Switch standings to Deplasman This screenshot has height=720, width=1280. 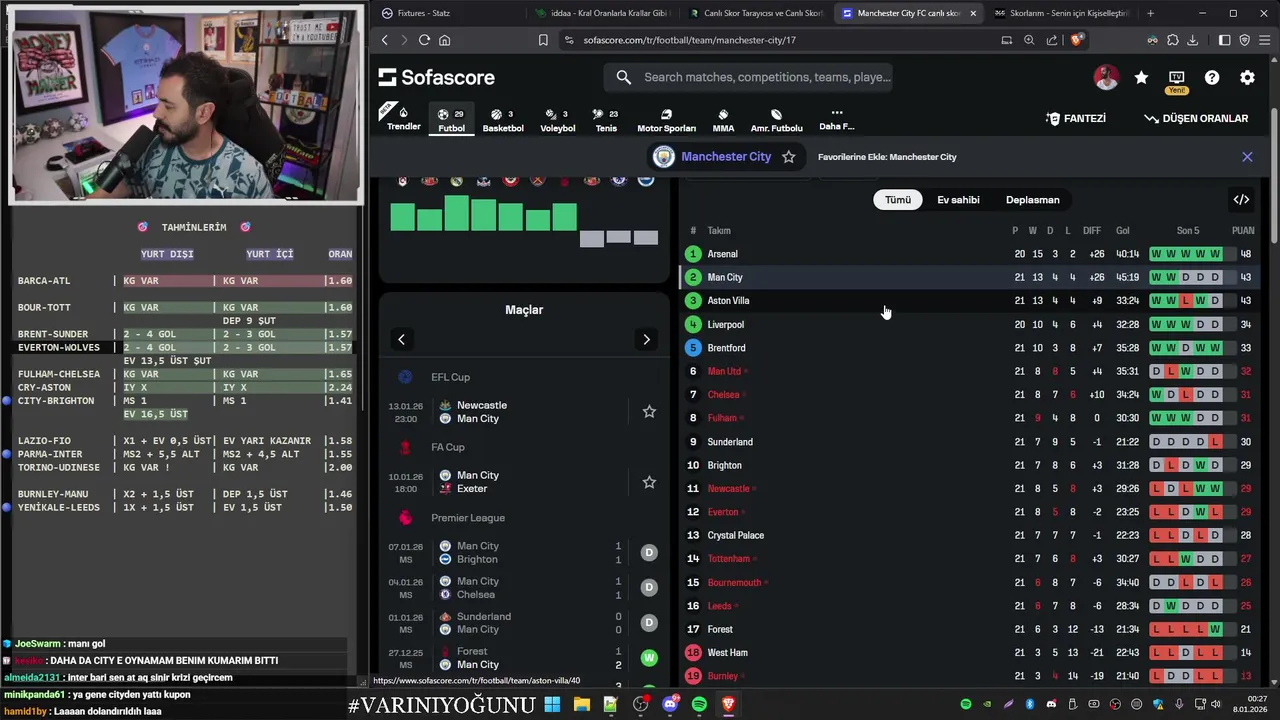(x=1032, y=200)
